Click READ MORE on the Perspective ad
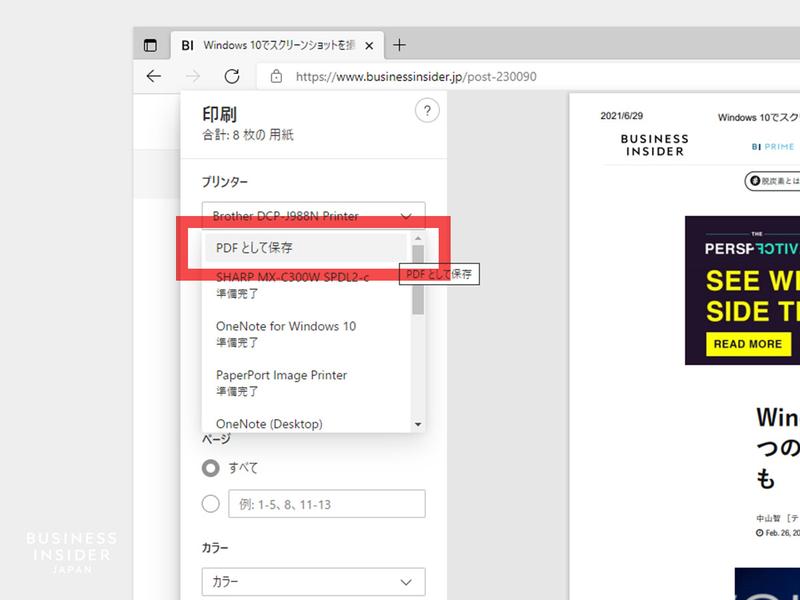The width and height of the screenshot is (800, 600). (x=749, y=344)
